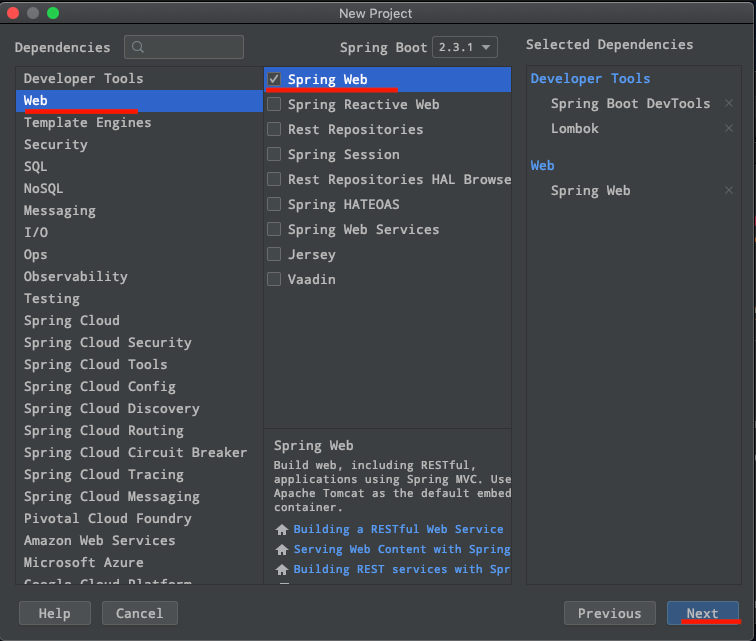Click Developer Tools heading in Selected Dependencies
Screen dimensions: 756x641
click(591, 79)
